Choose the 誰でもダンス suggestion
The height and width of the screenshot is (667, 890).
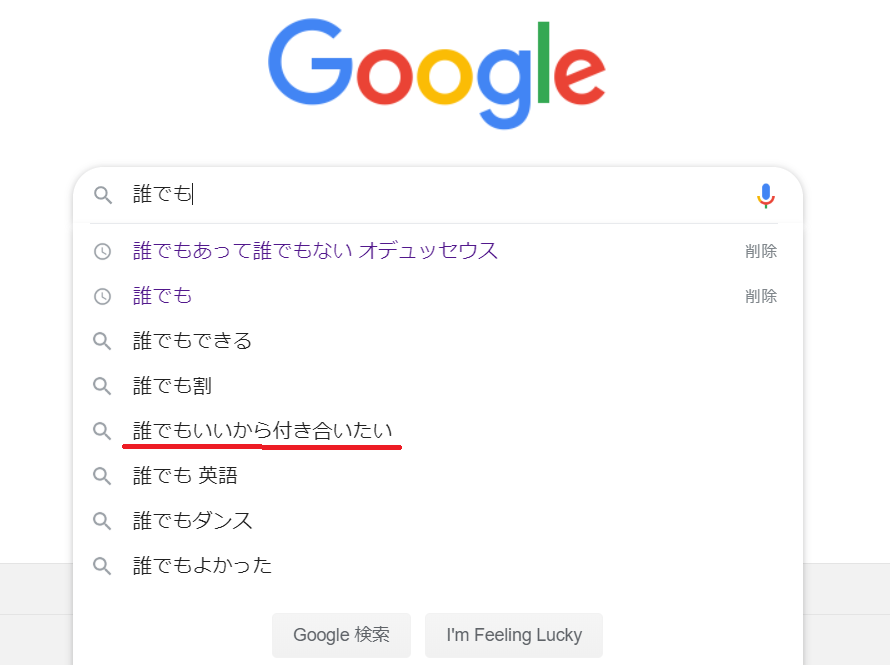point(192,521)
